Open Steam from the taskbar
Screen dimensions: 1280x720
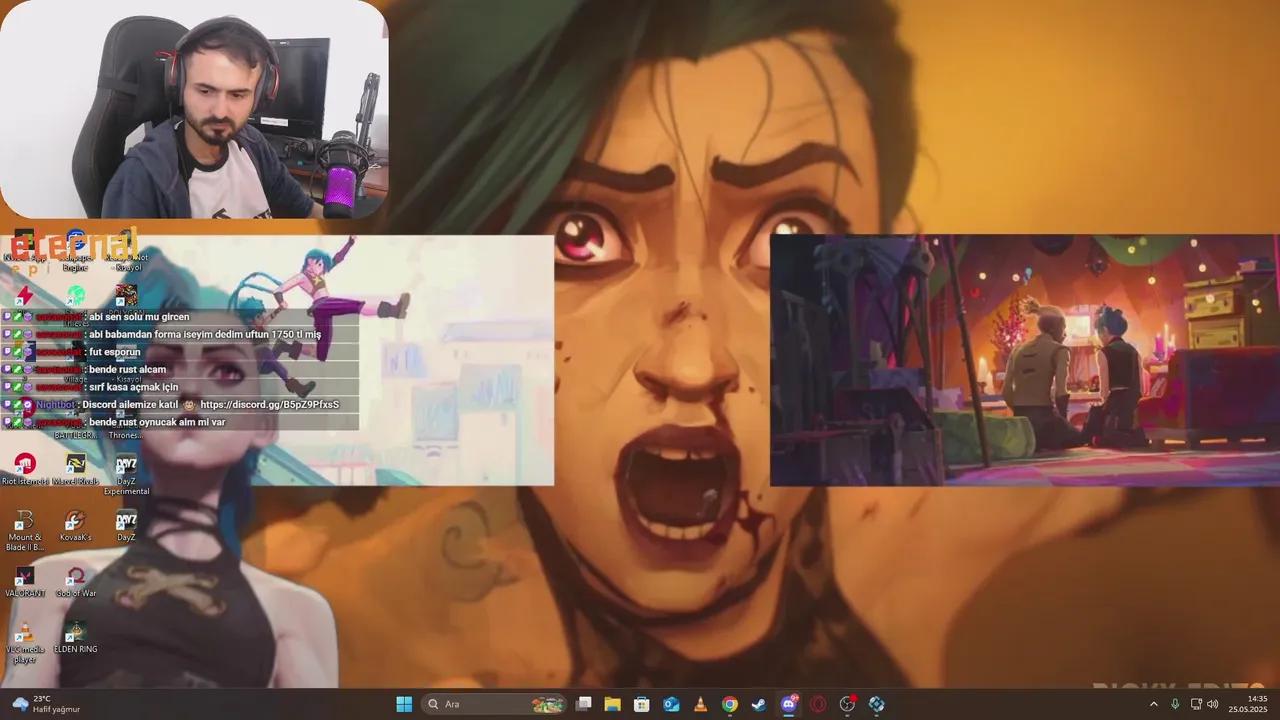(x=759, y=704)
